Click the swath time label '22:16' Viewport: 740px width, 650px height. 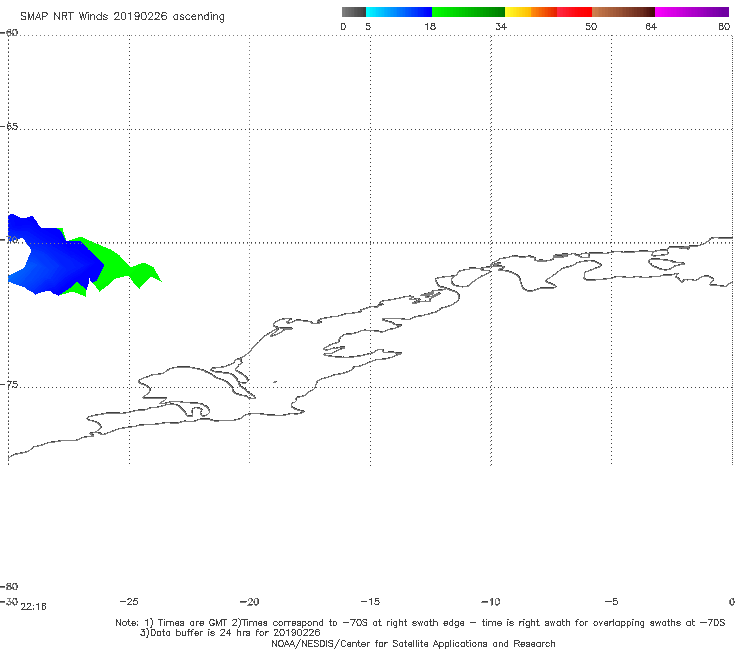pos(34,607)
